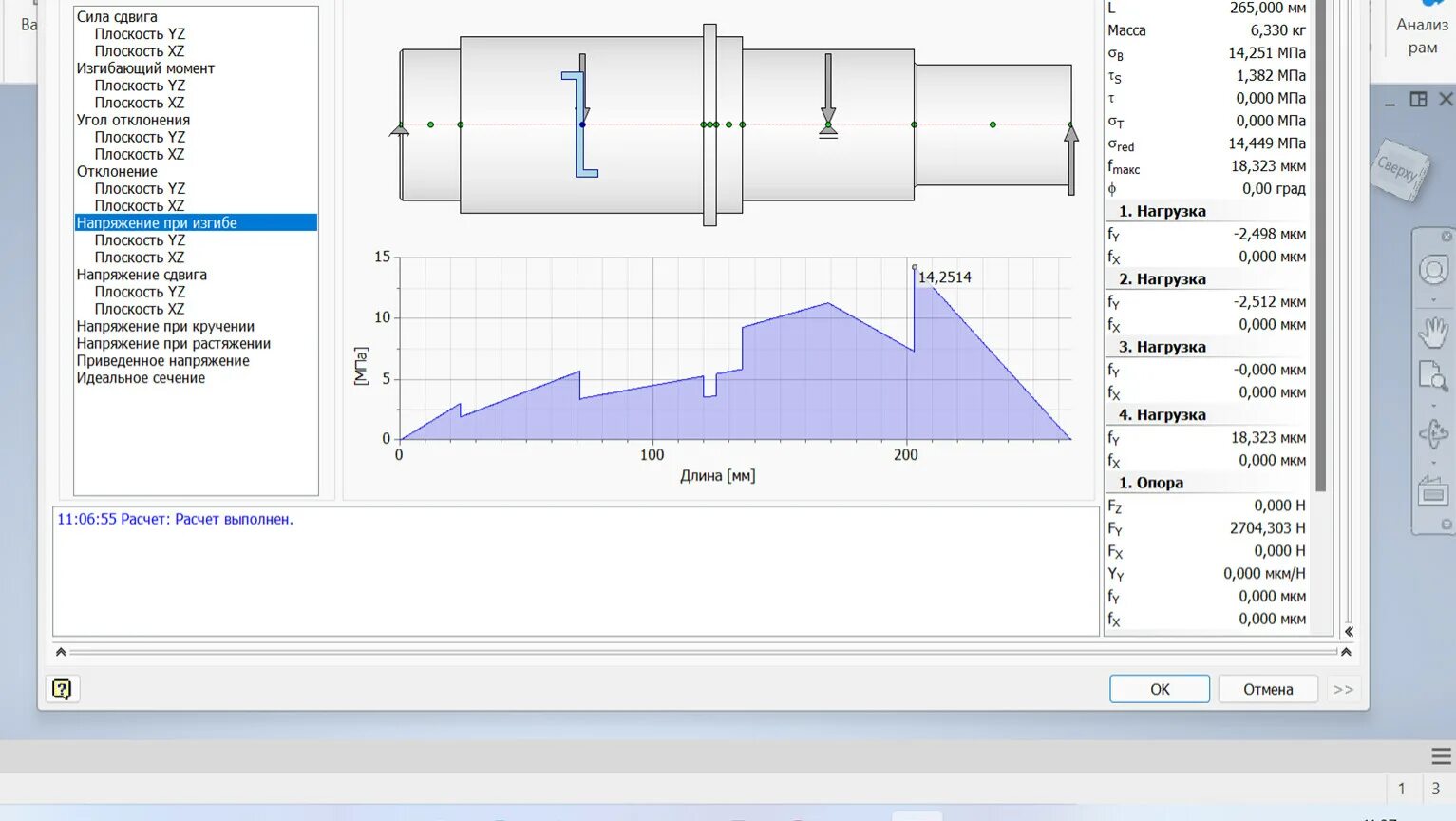Select Плоскость YZ under Угол отклонения
The width and height of the screenshot is (1456, 821).
pyautogui.click(x=140, y=137)
